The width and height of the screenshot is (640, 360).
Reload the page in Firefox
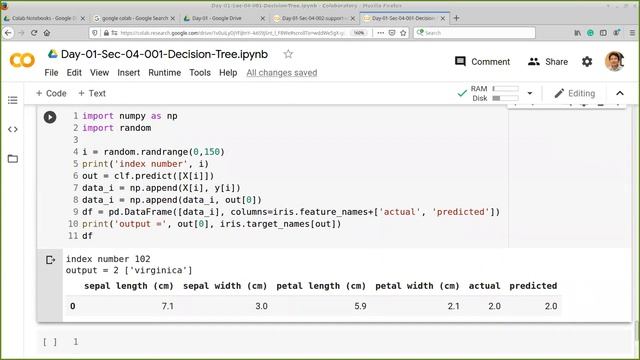34,33
